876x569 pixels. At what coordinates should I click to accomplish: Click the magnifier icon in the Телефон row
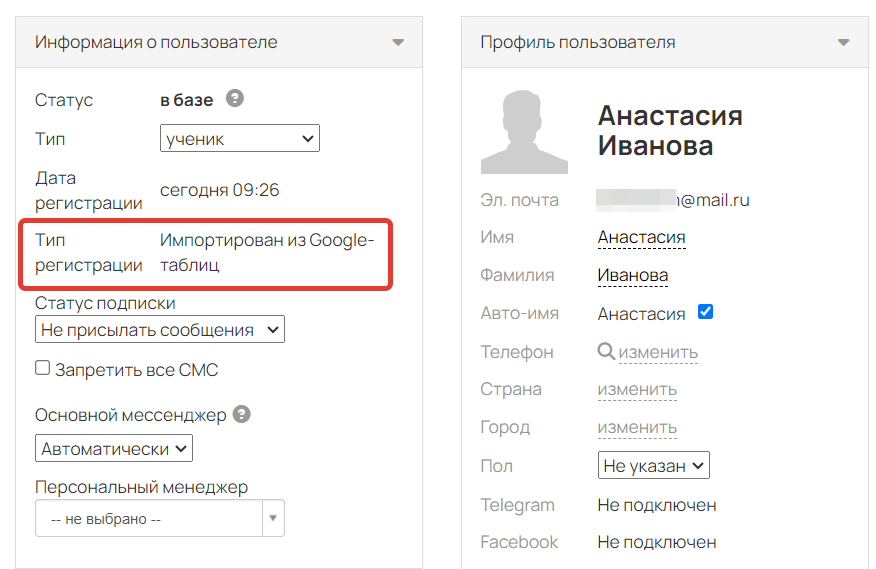click(x=606, y=352)
